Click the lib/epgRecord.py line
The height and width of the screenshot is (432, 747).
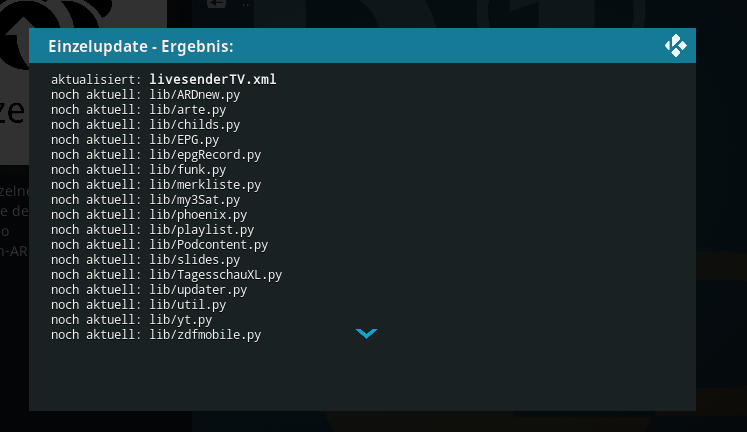[x=156, y=155]
